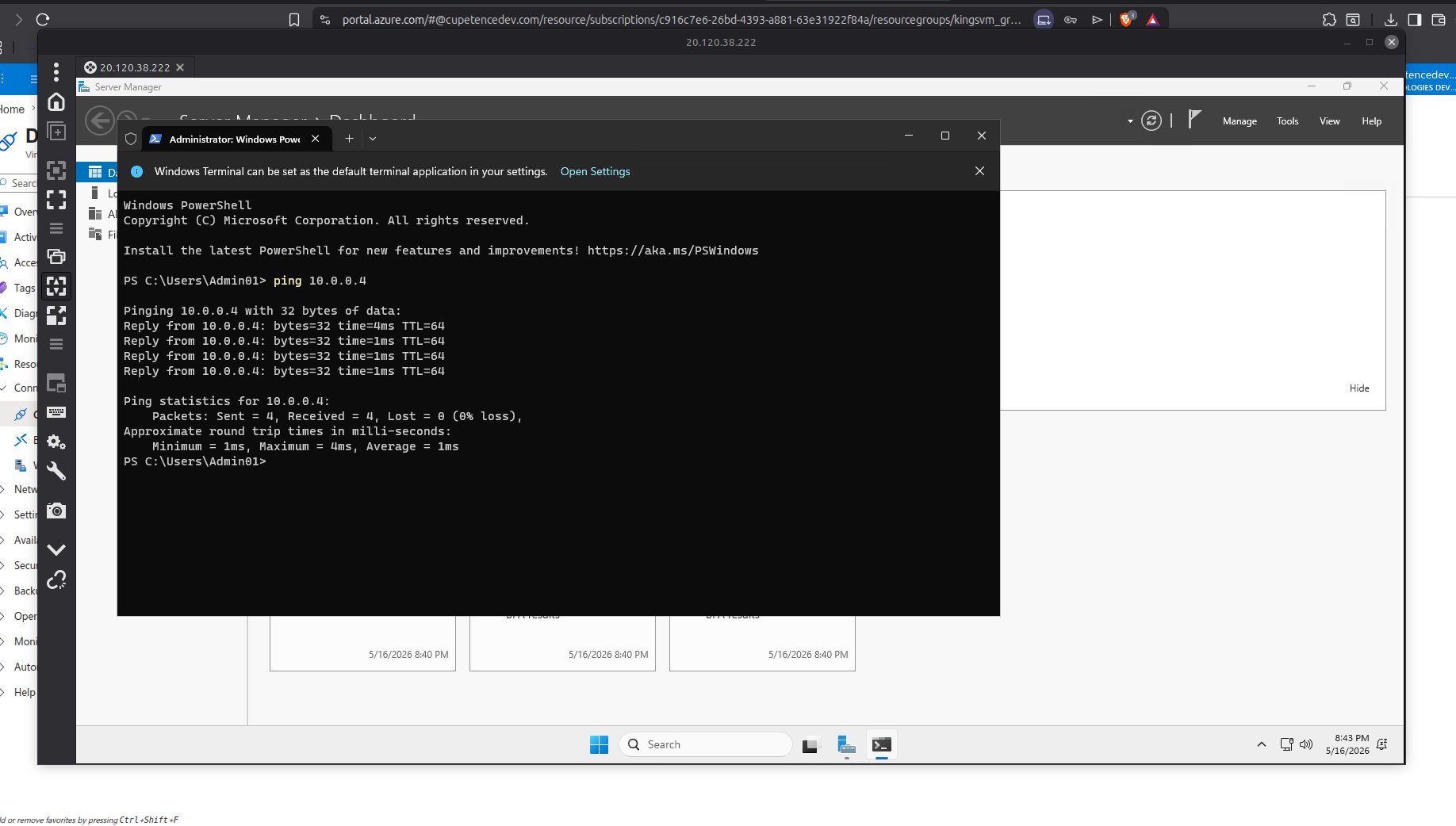Screen dimensions: 1456x826
Task: Open the remote session sidebar kebab menu
Action: coord(56,72)
